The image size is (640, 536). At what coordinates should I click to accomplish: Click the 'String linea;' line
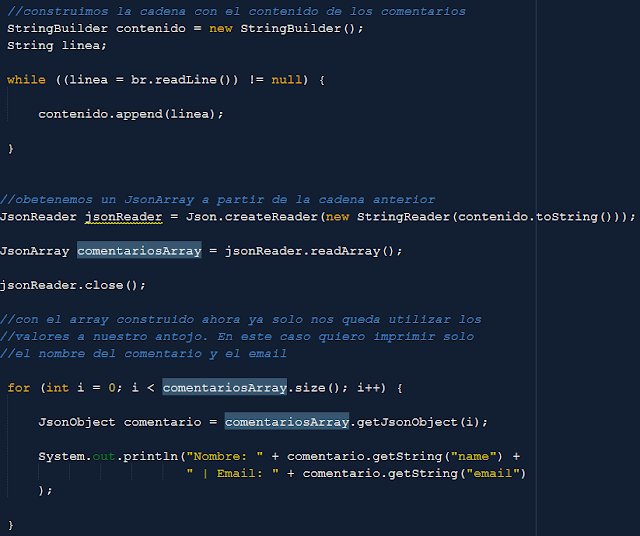click(x=57, y=46)
